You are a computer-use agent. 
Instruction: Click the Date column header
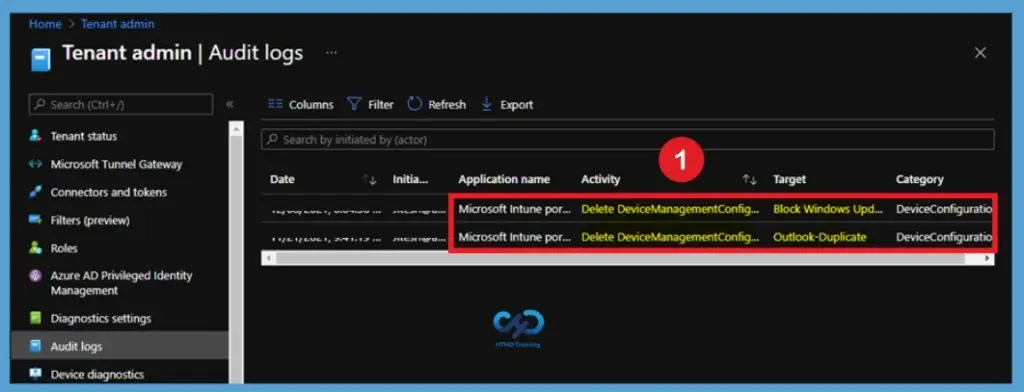click(282, 179)
